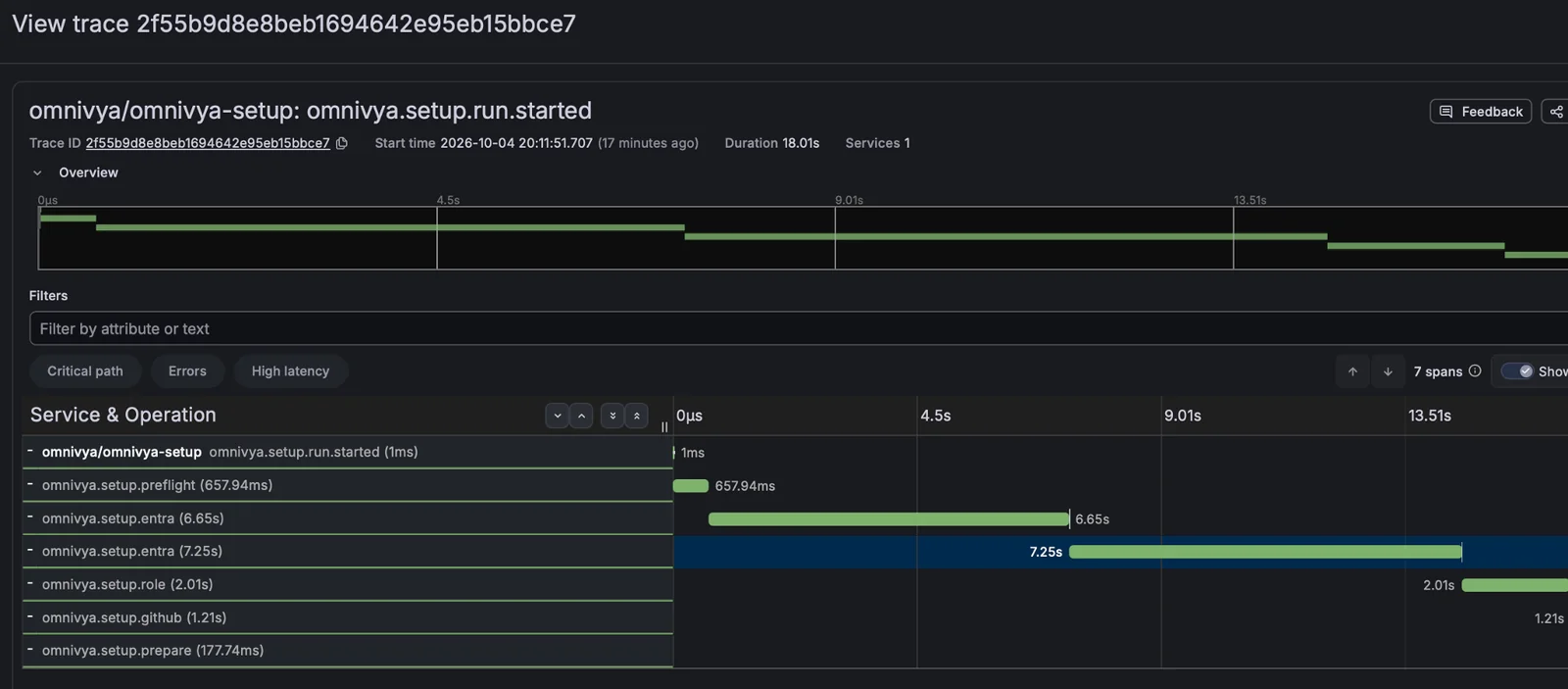Expand all spans with double down chevron

pos(612,416)
